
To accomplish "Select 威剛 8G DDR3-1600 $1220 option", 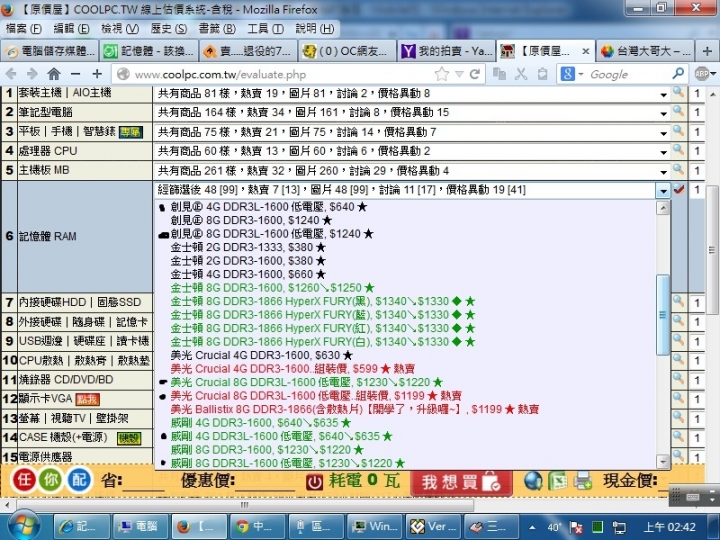I will (267, 450).
